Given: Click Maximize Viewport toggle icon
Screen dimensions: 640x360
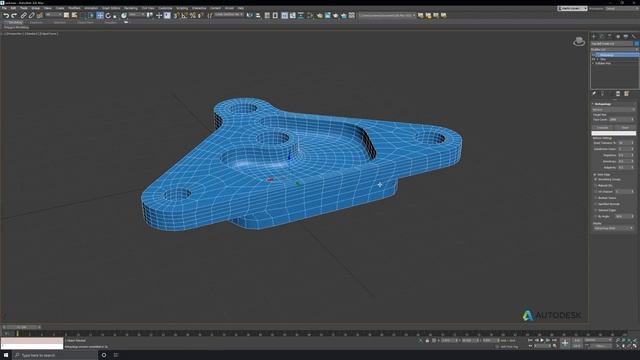Looking at the screenshot, I should (x=635, y=346).
